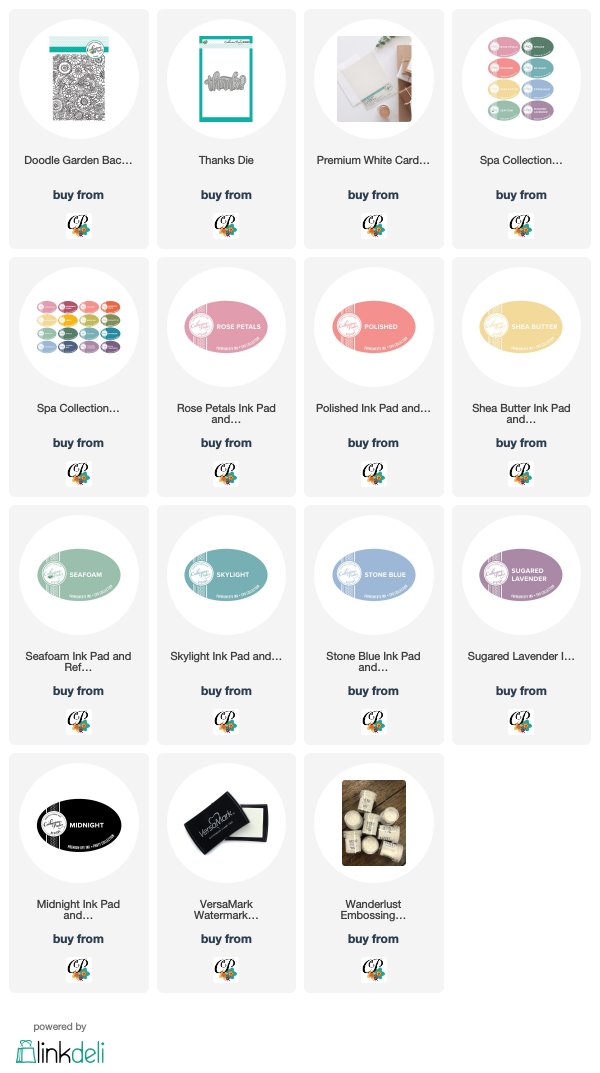The image size is (600, 1073).
Task: Click the shop logo under Wanderlust Embossing
Action: [x=374, y=970]
